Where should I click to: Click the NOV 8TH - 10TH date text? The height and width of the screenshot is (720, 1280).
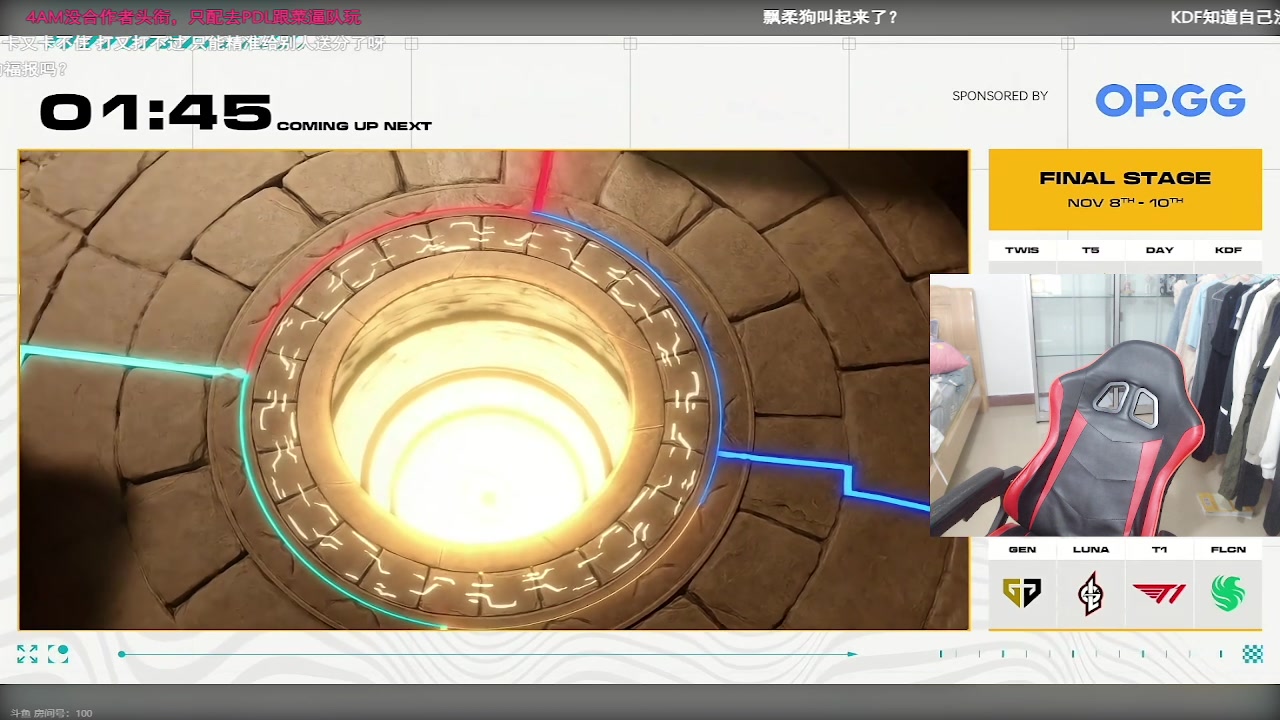1125,203
